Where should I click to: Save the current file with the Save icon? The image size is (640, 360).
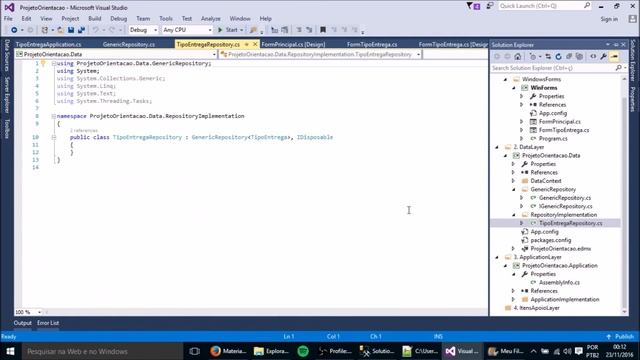71,30
